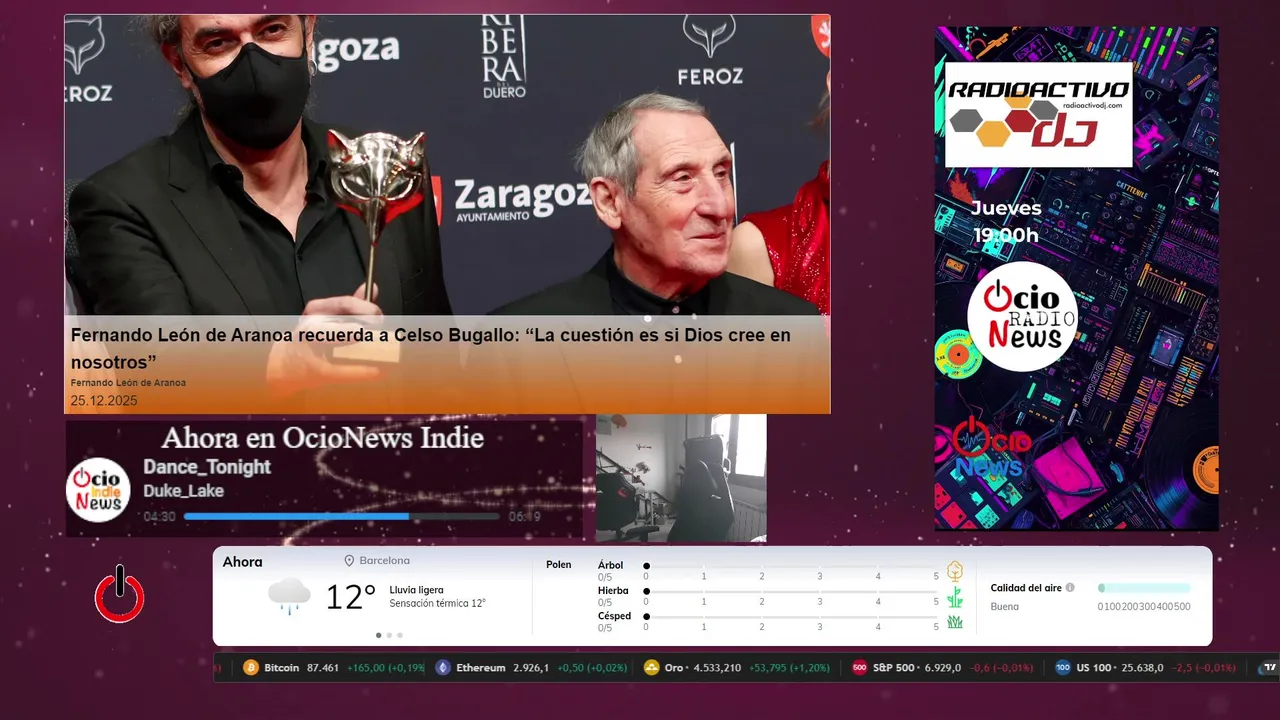
Task: Open the S&P 500 red badge icon
Action: coord(859,668)
